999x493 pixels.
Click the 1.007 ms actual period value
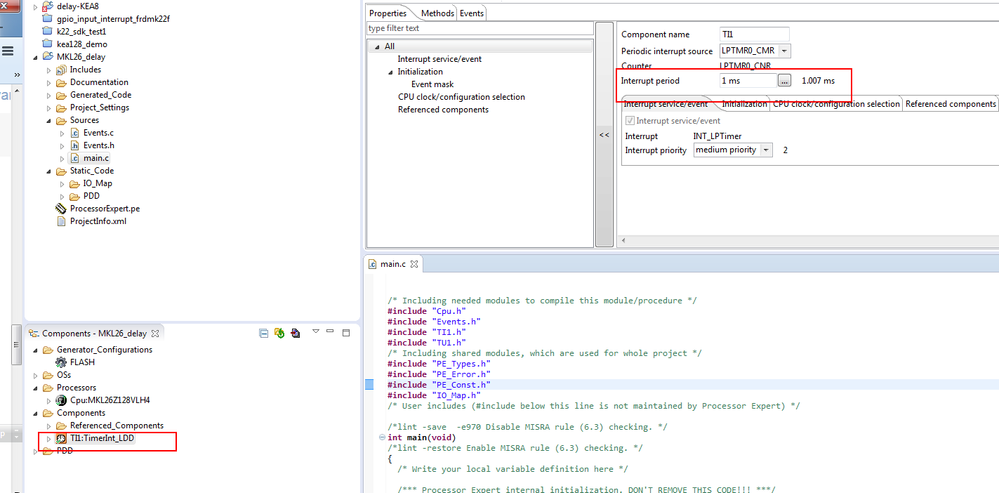point(817,81)
